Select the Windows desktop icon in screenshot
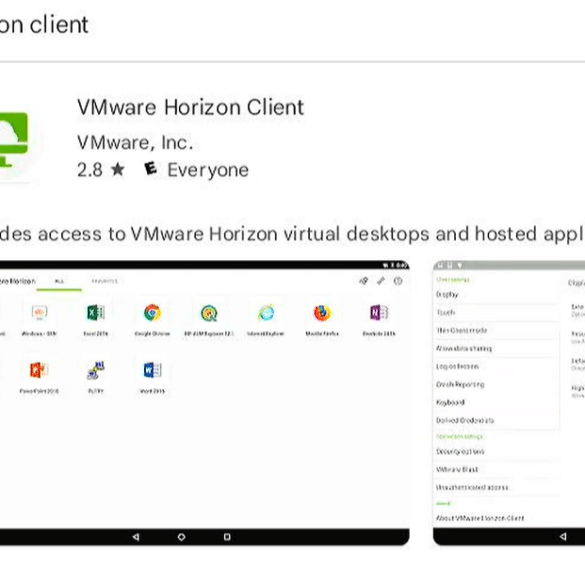Screen dimensions: 585x585 pyautogui.click(x=39, y=313)
